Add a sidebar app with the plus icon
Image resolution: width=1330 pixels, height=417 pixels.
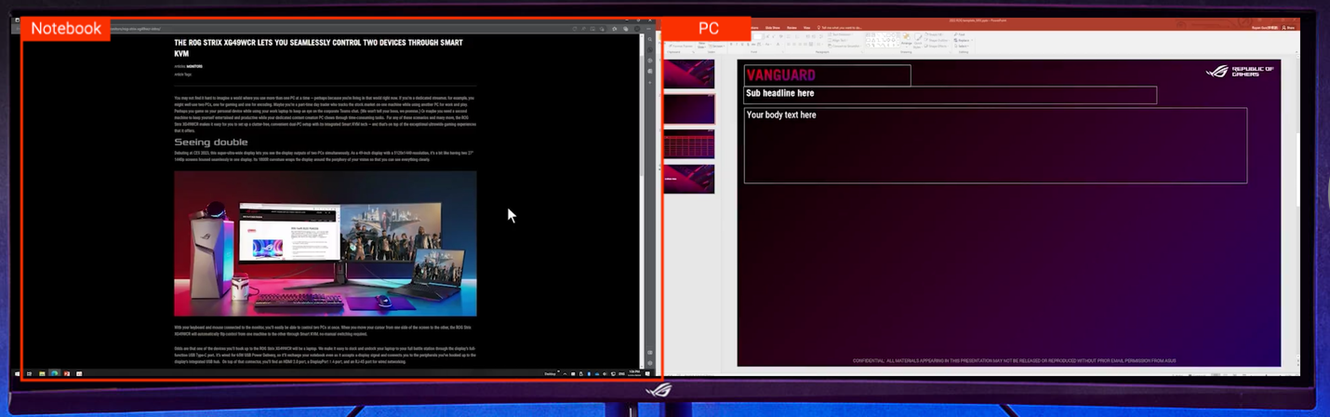point(650,83)
